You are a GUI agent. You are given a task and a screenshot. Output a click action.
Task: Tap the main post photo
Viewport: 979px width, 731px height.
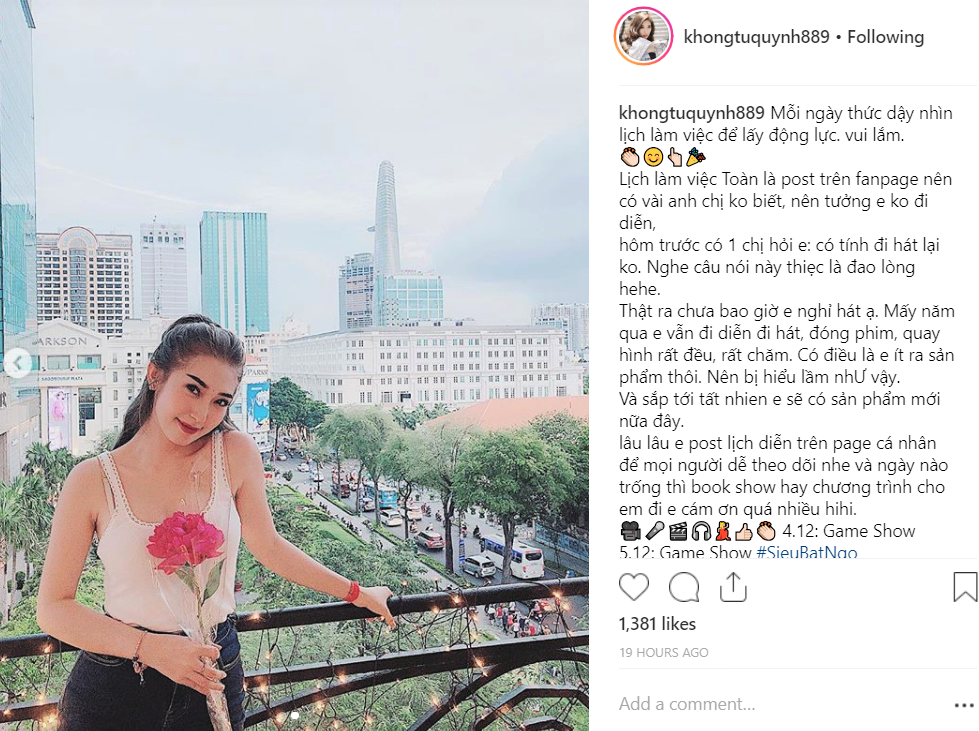(x=294, y=365)
